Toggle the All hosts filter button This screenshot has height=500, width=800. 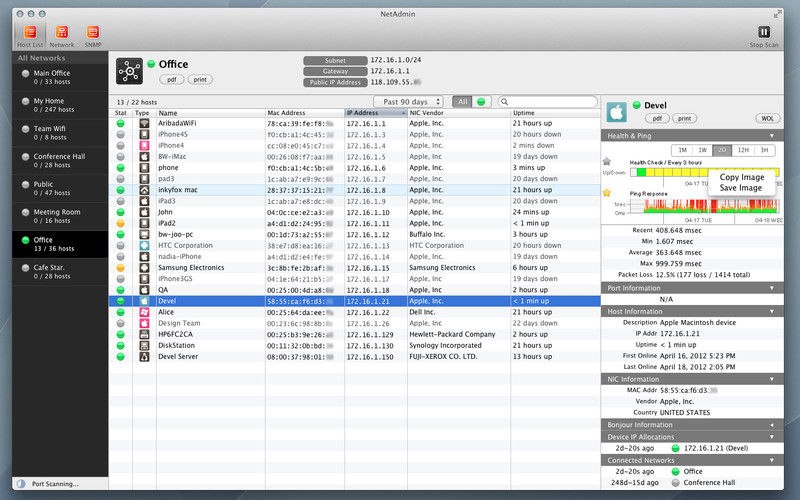coord(462,102)
